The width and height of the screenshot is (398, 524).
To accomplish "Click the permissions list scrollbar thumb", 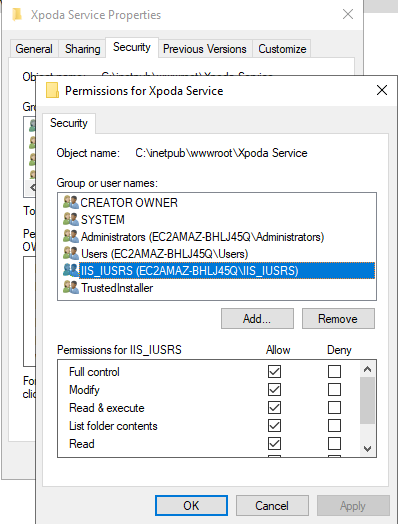I will click(368, 400).
